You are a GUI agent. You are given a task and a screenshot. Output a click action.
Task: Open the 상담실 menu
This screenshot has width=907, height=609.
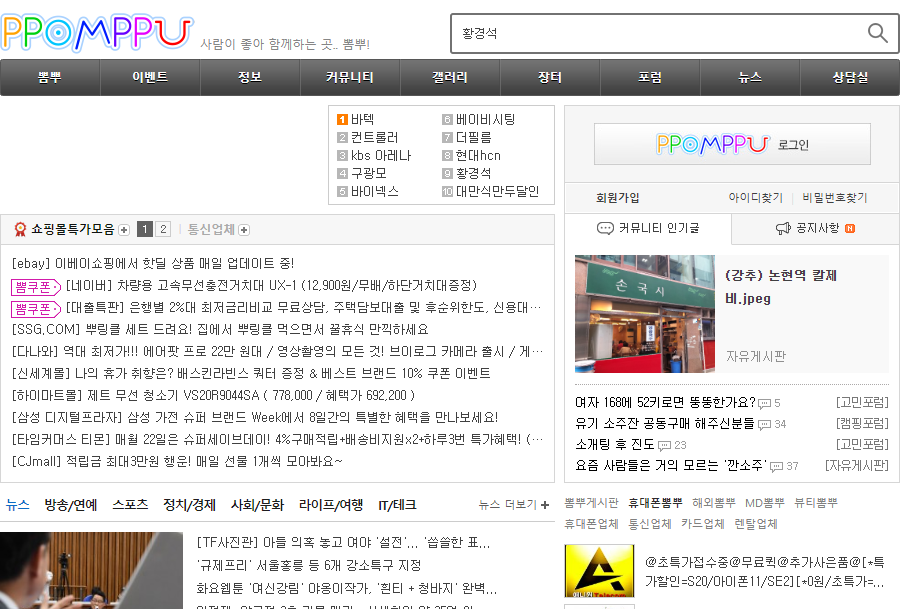[850, 77]
